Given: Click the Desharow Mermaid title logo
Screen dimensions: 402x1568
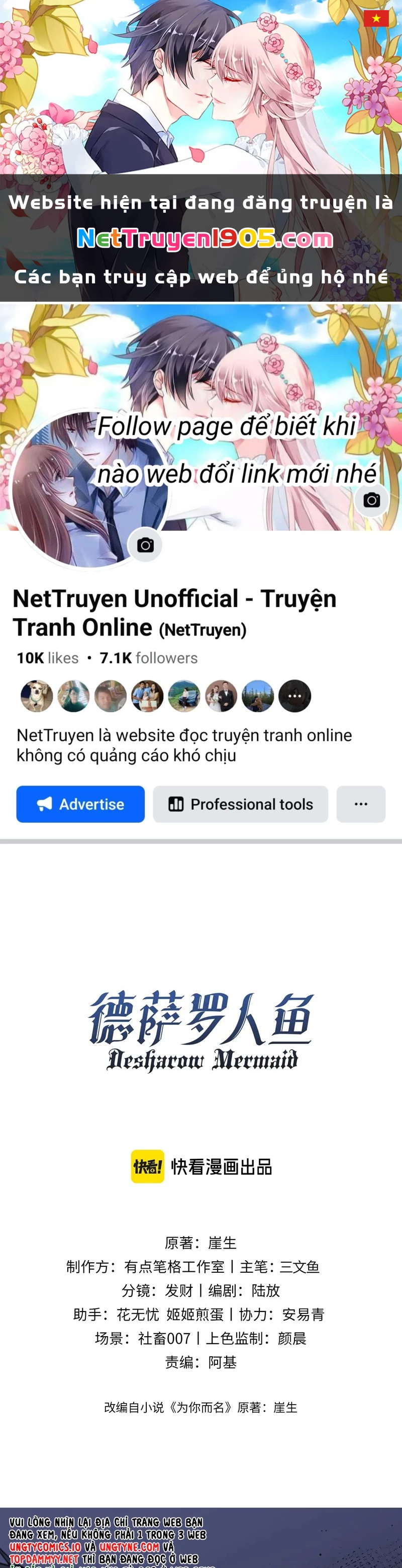Looking at the screenshot, I should pos(202,1031).
